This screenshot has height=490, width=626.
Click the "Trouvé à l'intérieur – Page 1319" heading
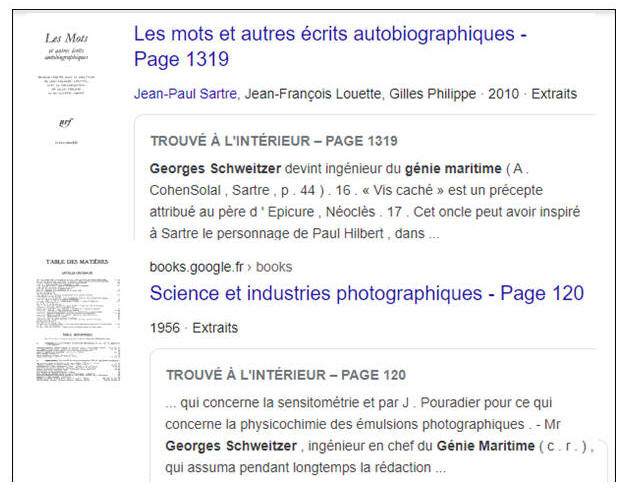click(x=273, y=141)
